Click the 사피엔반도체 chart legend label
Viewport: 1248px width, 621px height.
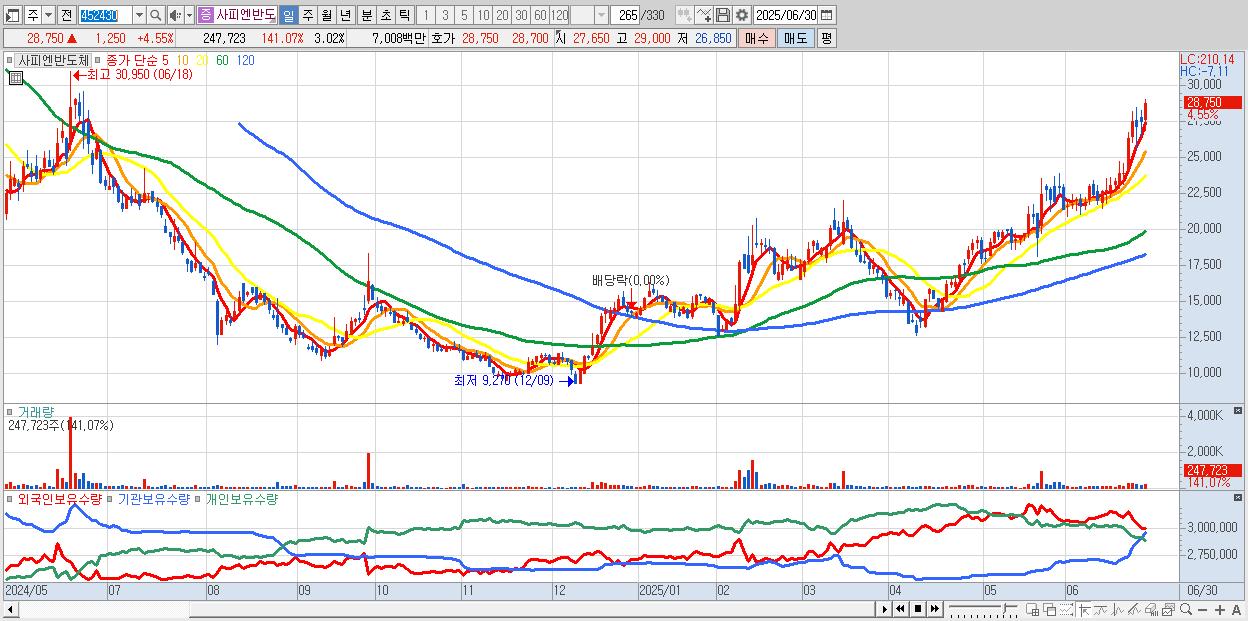[53, 60]
